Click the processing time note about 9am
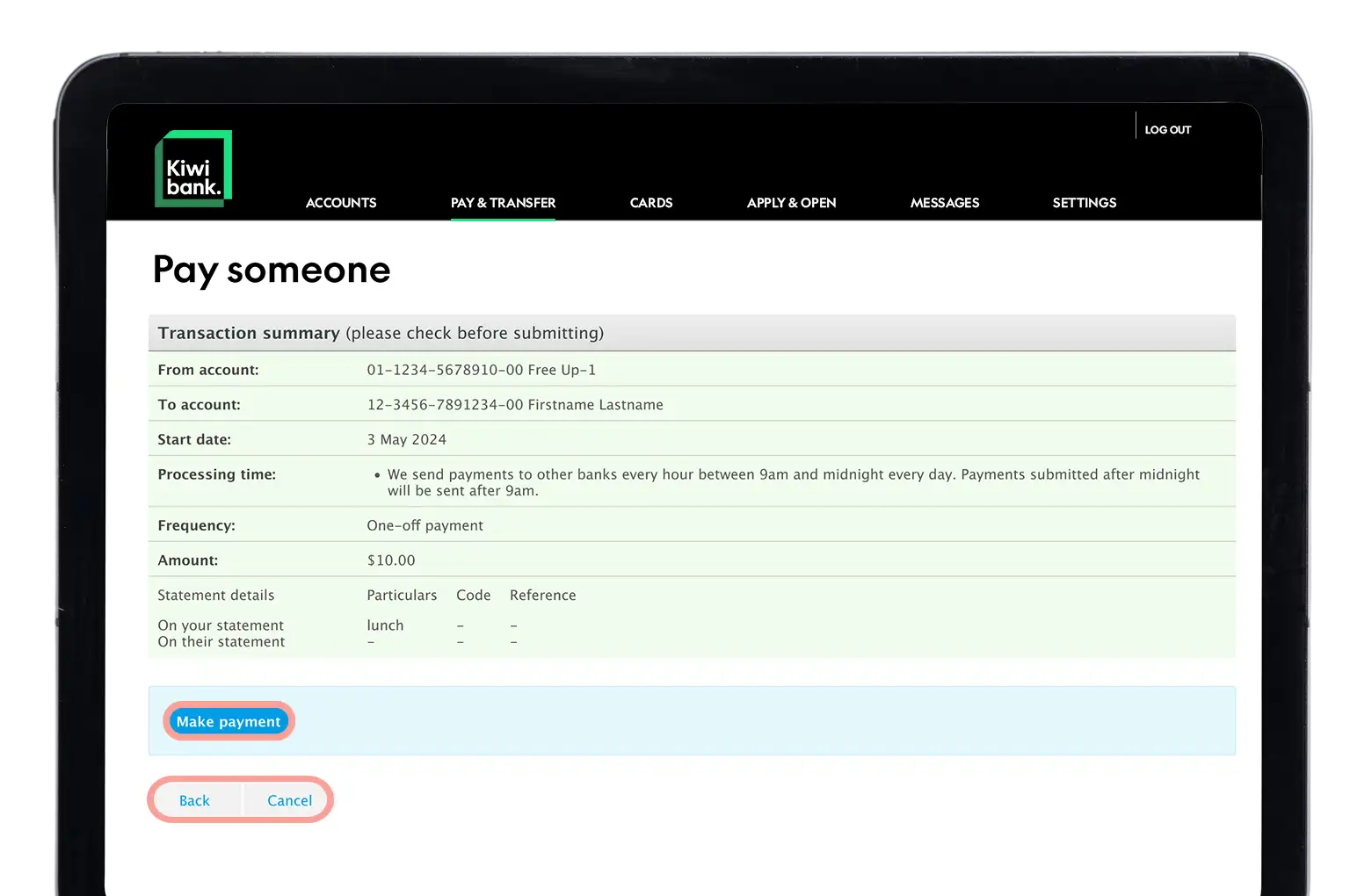The image size is (1350, 896). (x=794, y=482)
